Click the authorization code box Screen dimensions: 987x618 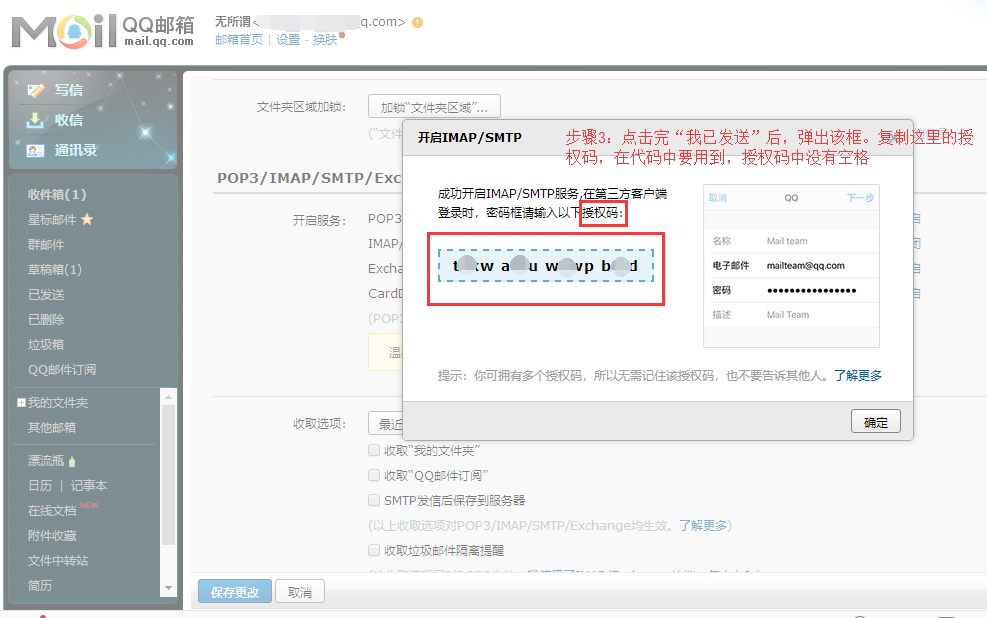click(546, 266)
